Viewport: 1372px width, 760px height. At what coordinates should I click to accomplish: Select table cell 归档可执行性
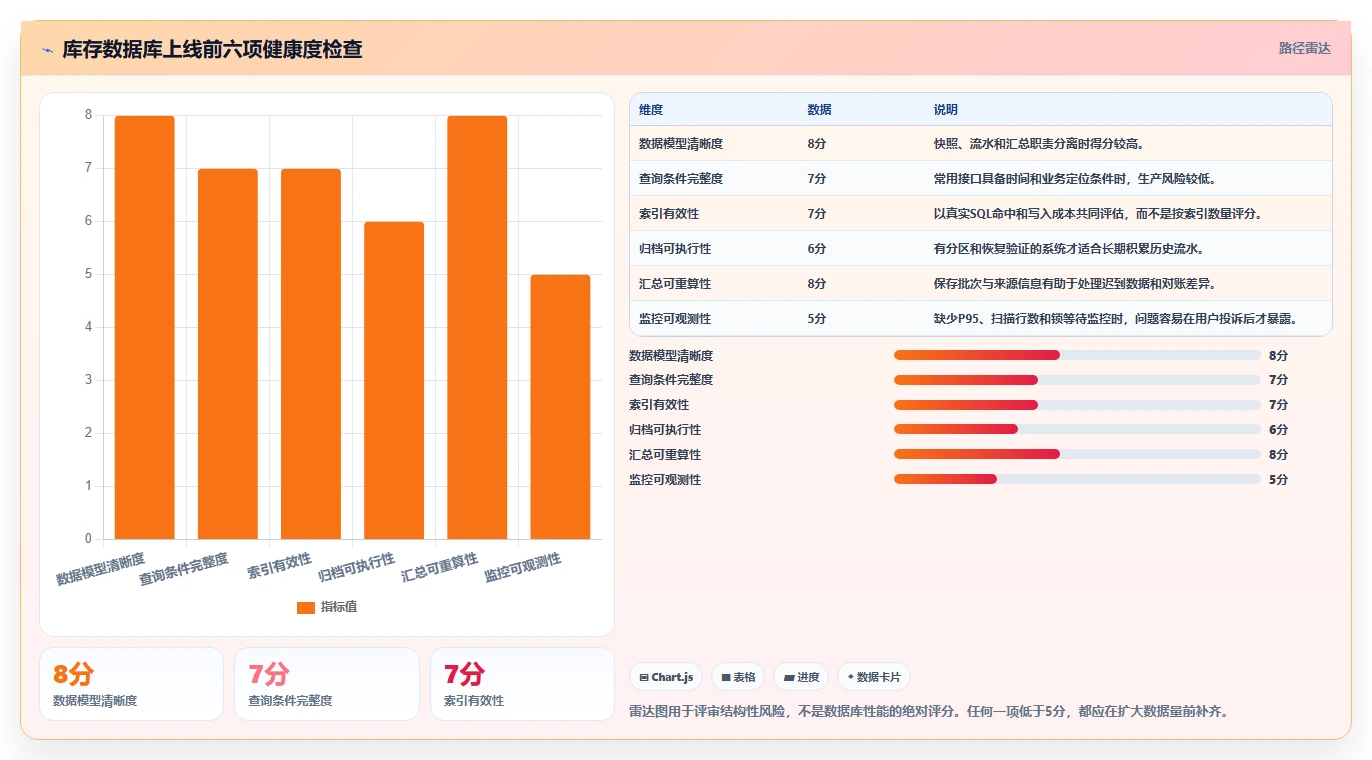pyautogui.click(x=675, y=249)
